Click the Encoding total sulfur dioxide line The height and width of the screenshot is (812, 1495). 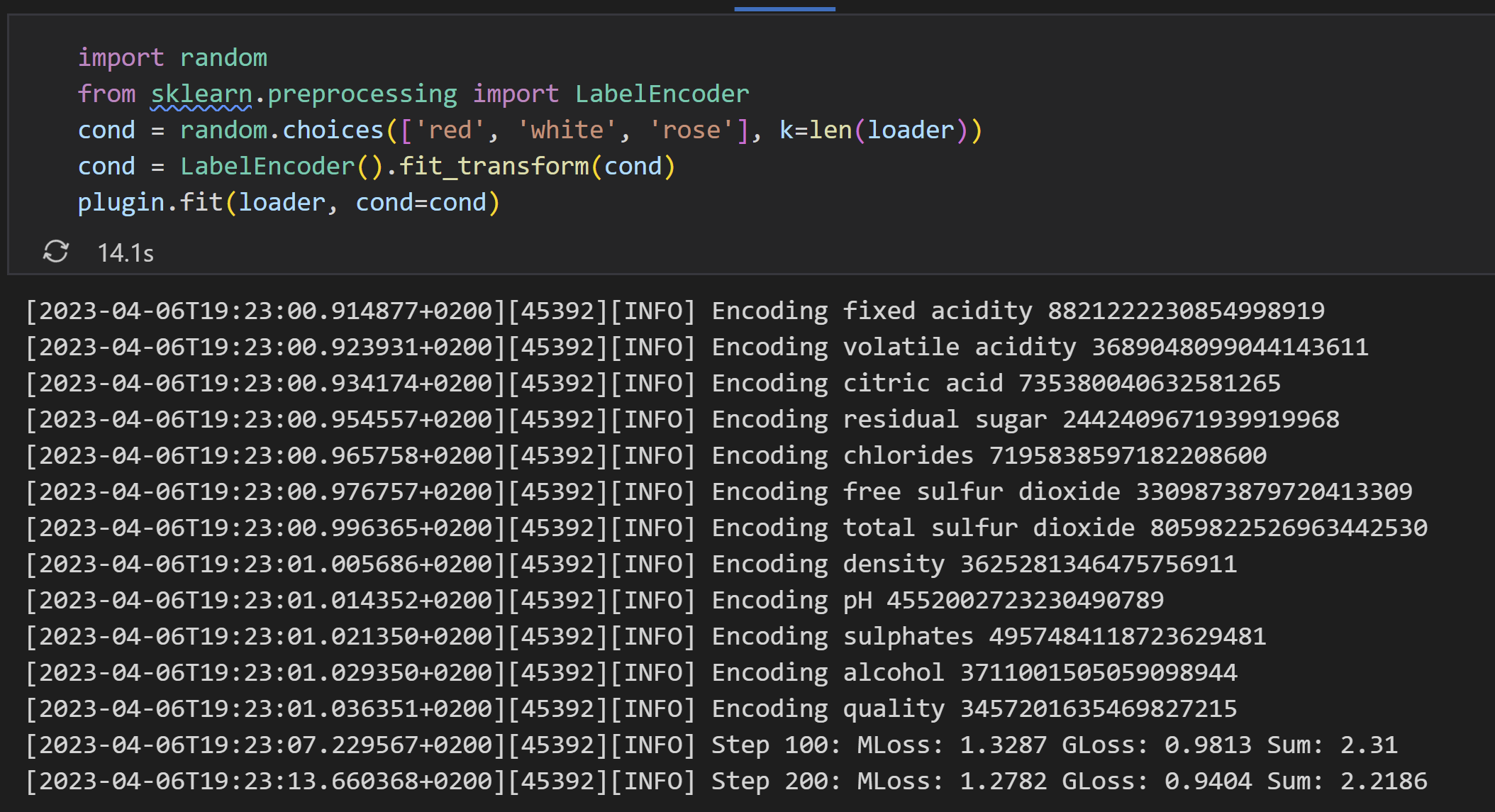coord(957,526)
